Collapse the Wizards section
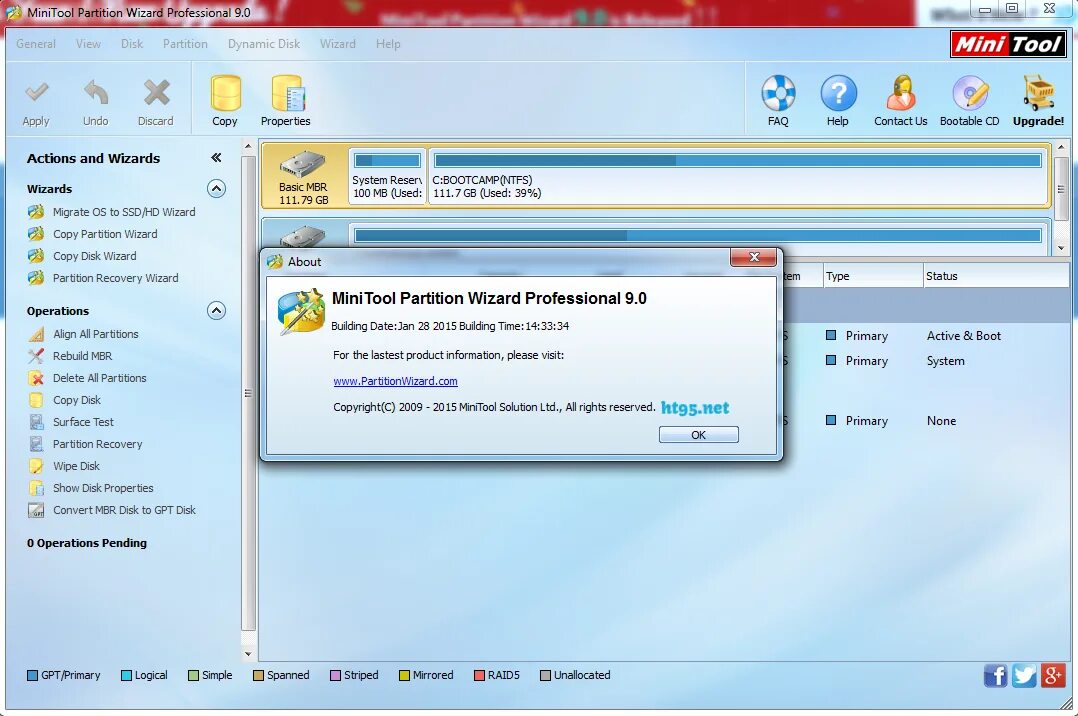1078x716 pixels. pos(217,188)
